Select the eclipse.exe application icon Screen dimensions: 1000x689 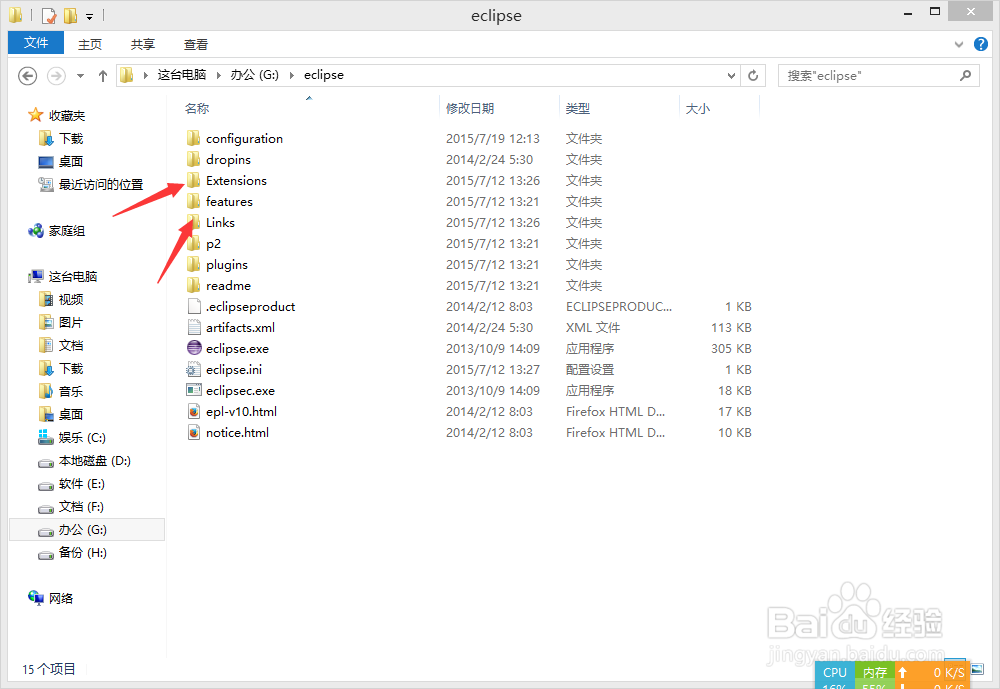(x=194, y=348)
